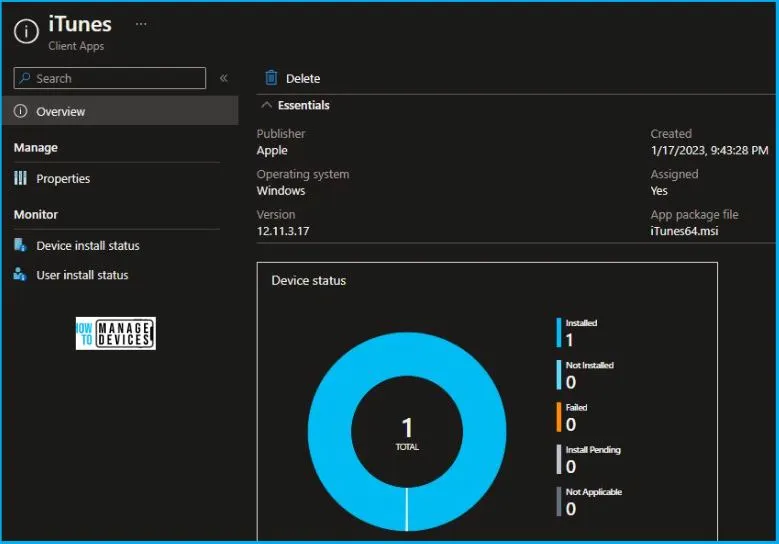This screenshot has width=779, height=544.
Task: Click the Client Apps subtitle
Action: pos(76,46)
